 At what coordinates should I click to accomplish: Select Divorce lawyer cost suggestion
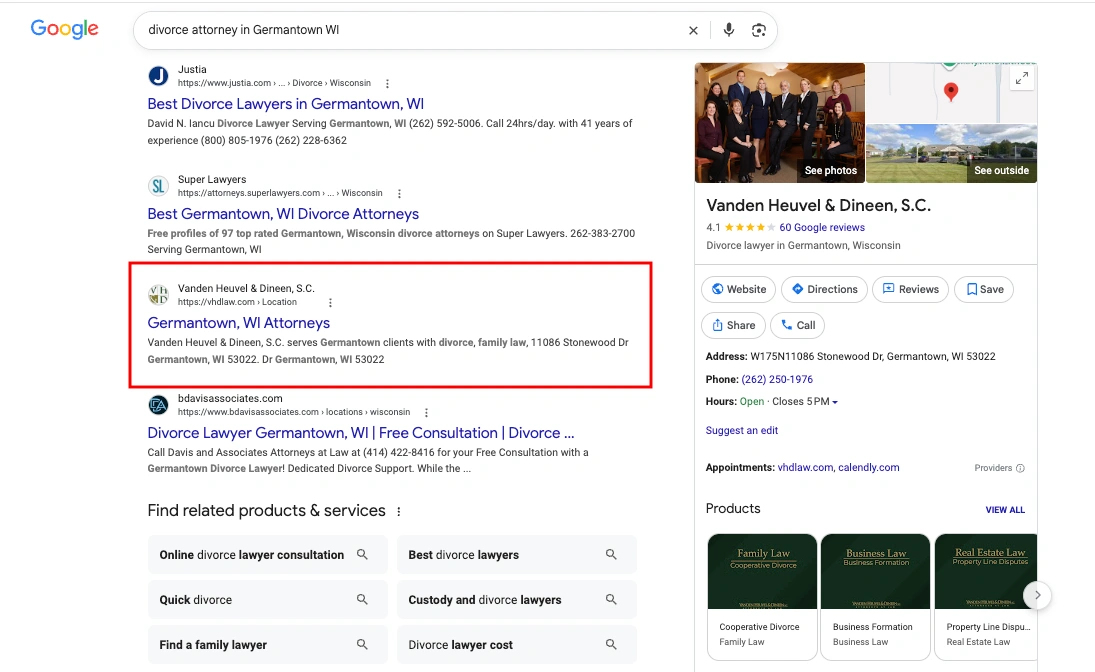click(516, 644)
